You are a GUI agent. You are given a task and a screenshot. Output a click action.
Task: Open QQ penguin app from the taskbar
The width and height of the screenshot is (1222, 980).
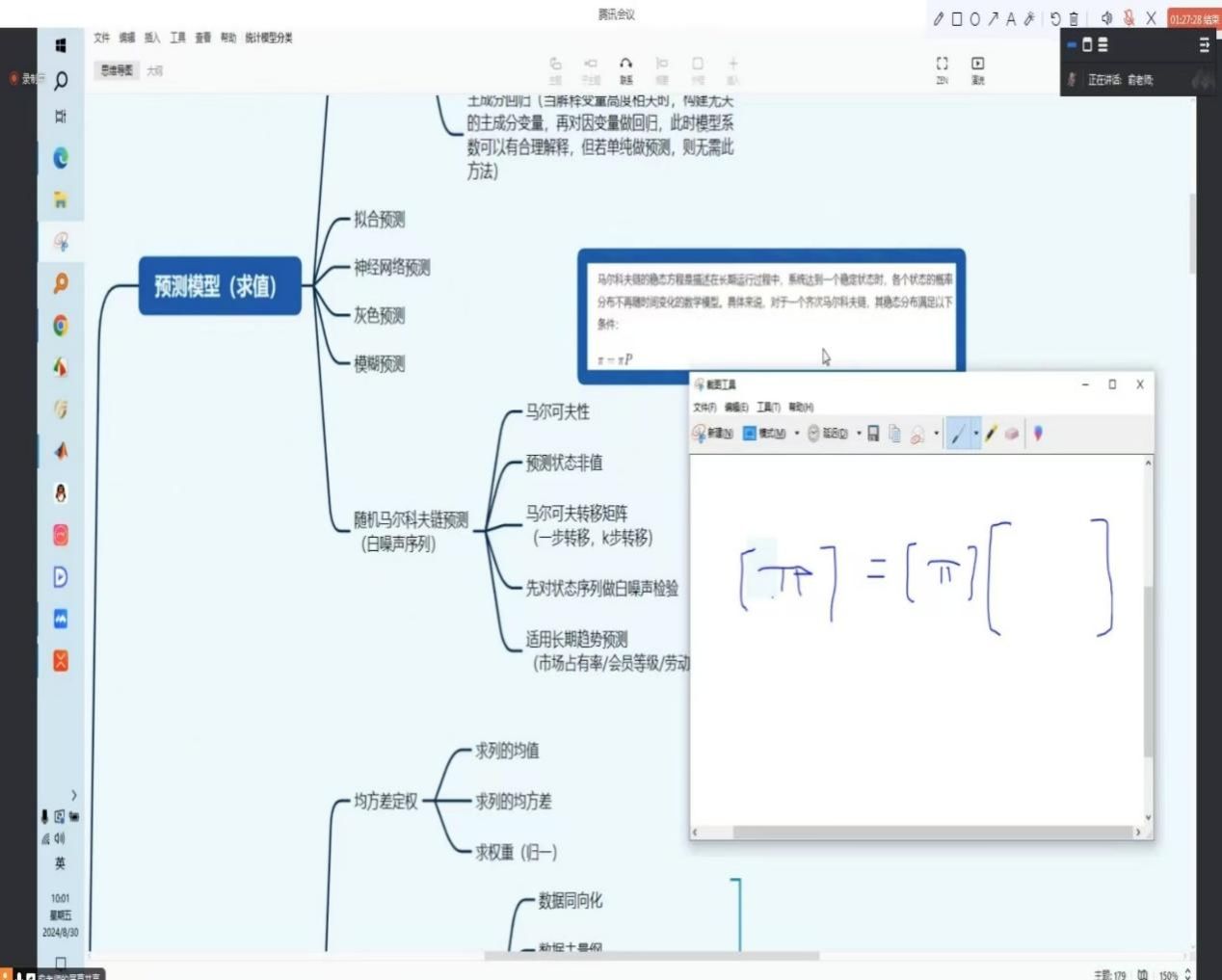[61, 493]
